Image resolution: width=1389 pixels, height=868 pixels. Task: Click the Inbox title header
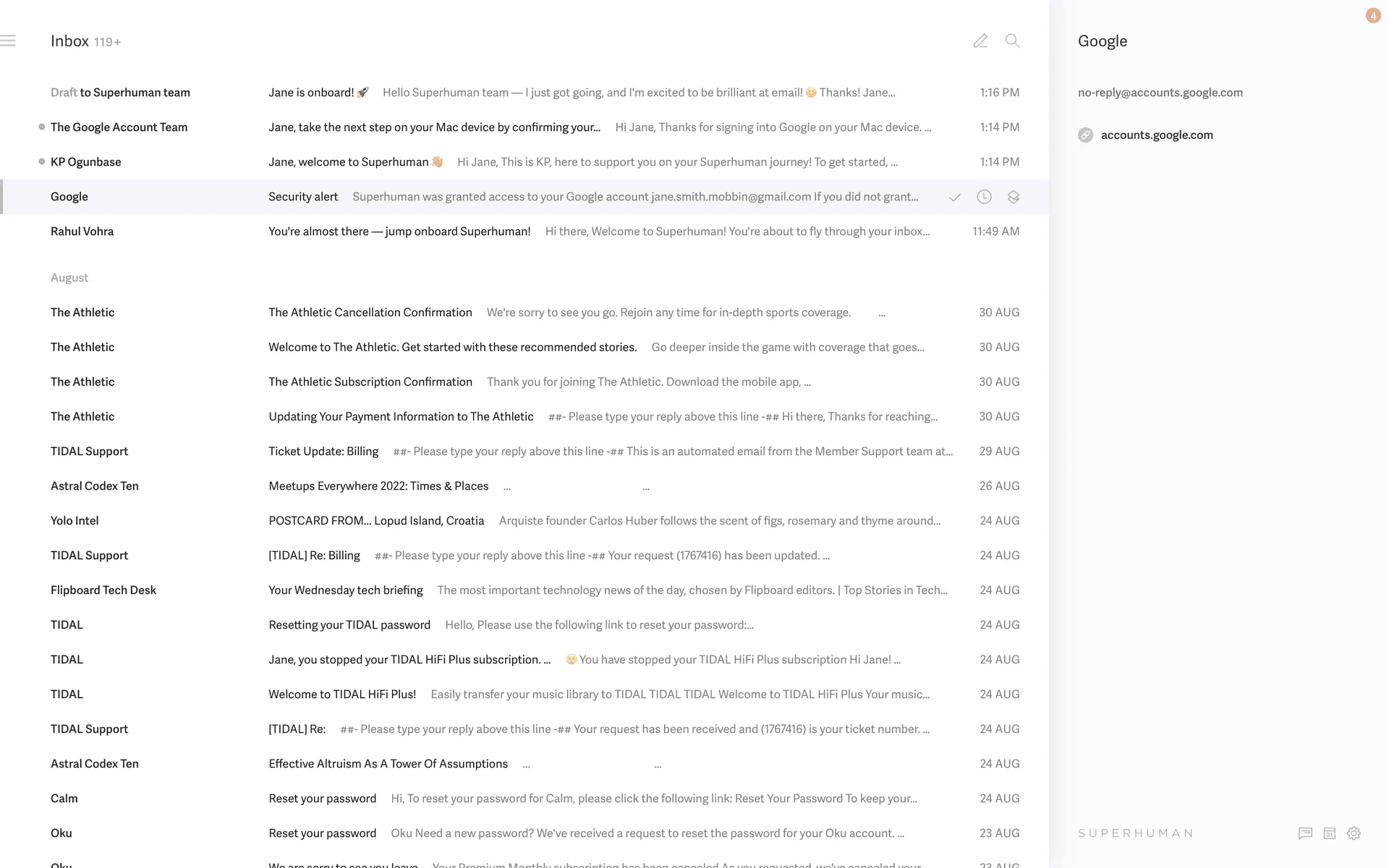70,41
